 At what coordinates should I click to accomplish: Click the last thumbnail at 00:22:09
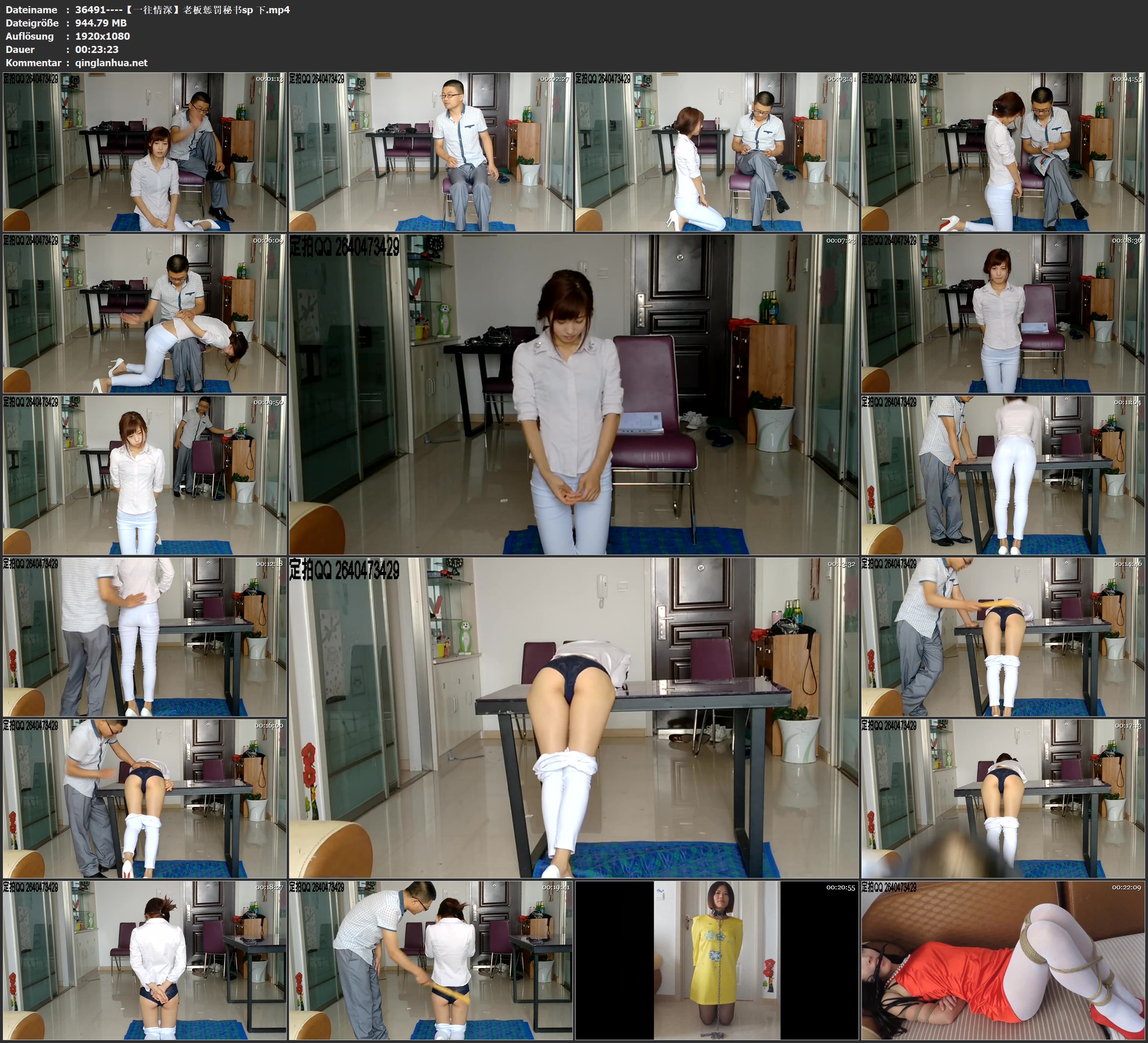tap(1003, 960)
